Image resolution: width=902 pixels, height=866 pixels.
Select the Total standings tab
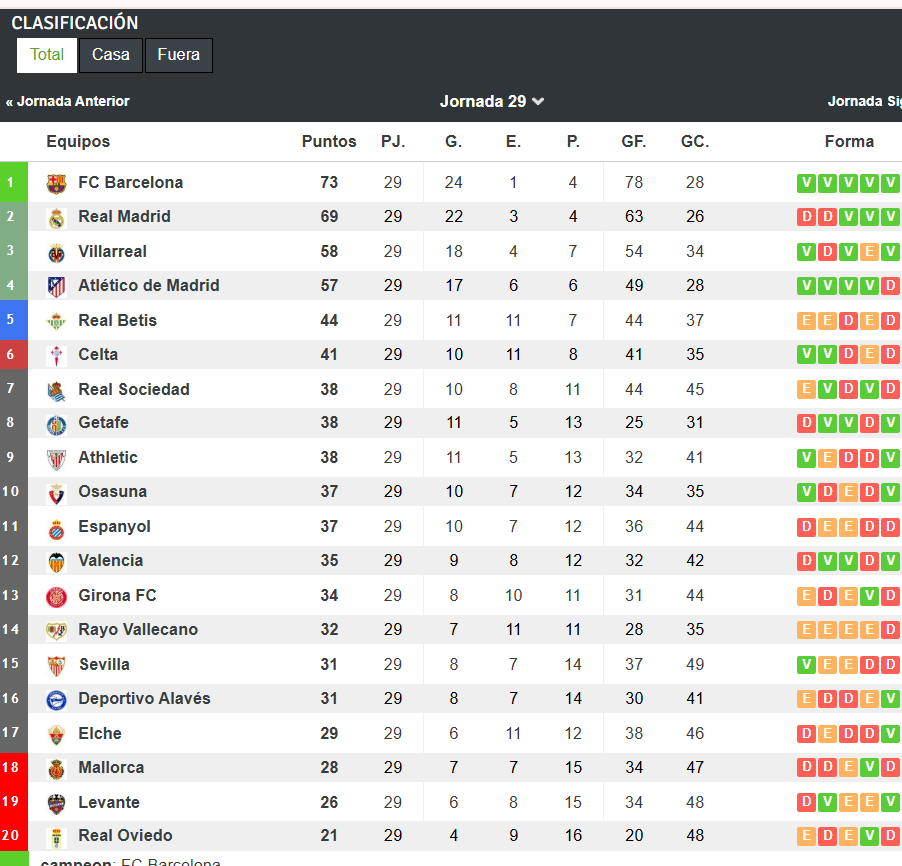click(x=47, y=55)
